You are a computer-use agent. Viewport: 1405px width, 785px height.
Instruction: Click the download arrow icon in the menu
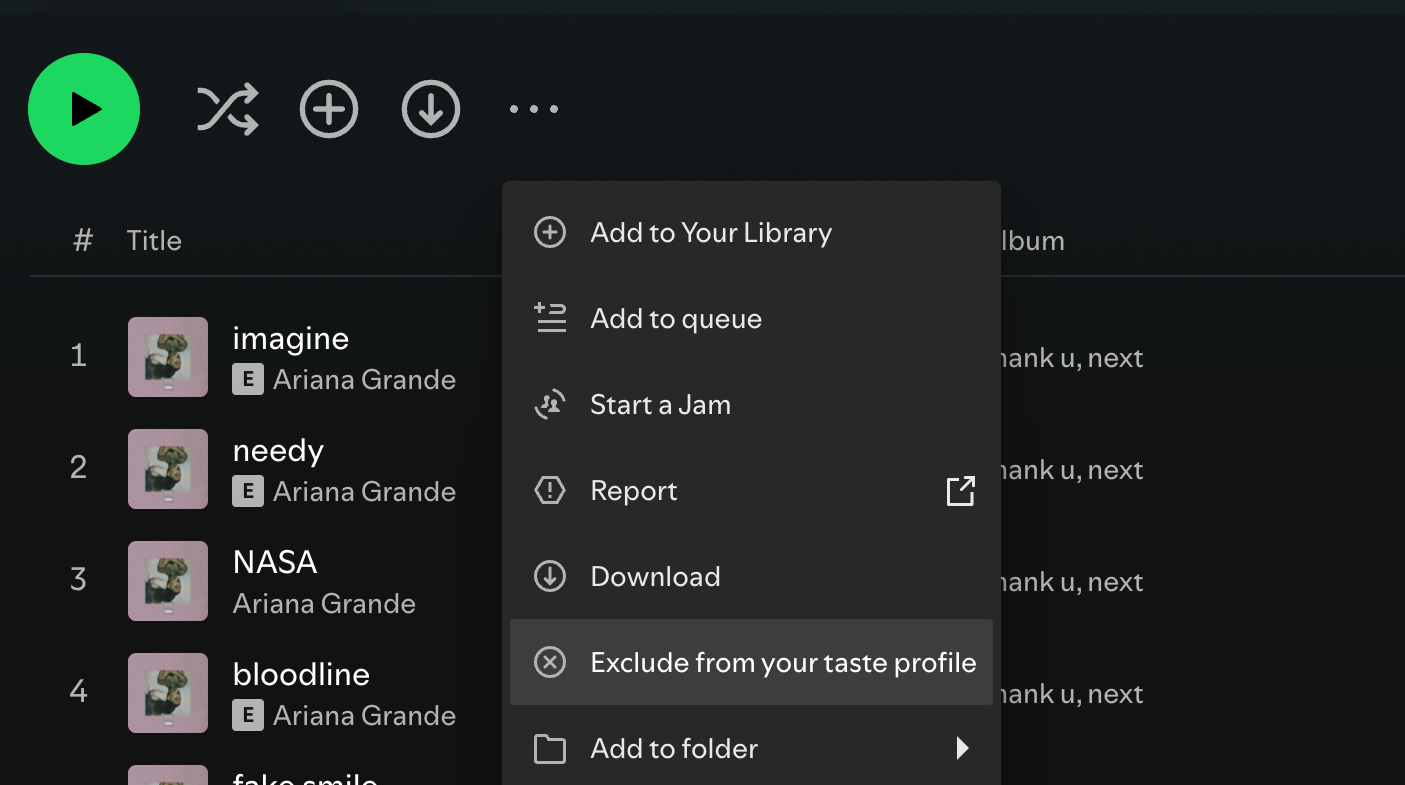[550, 577]
